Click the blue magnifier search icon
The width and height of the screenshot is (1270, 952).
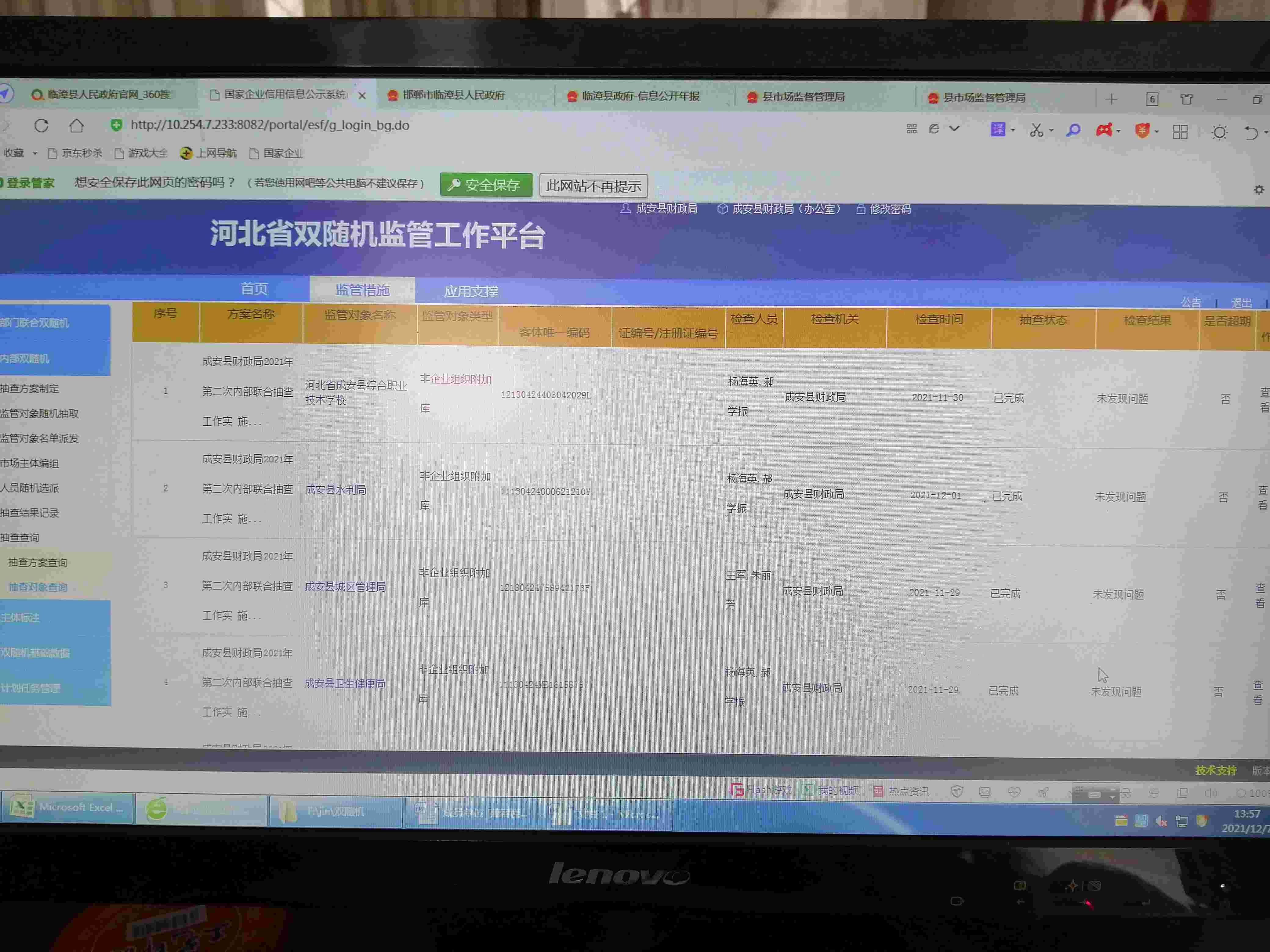(x=1073, y=131)
